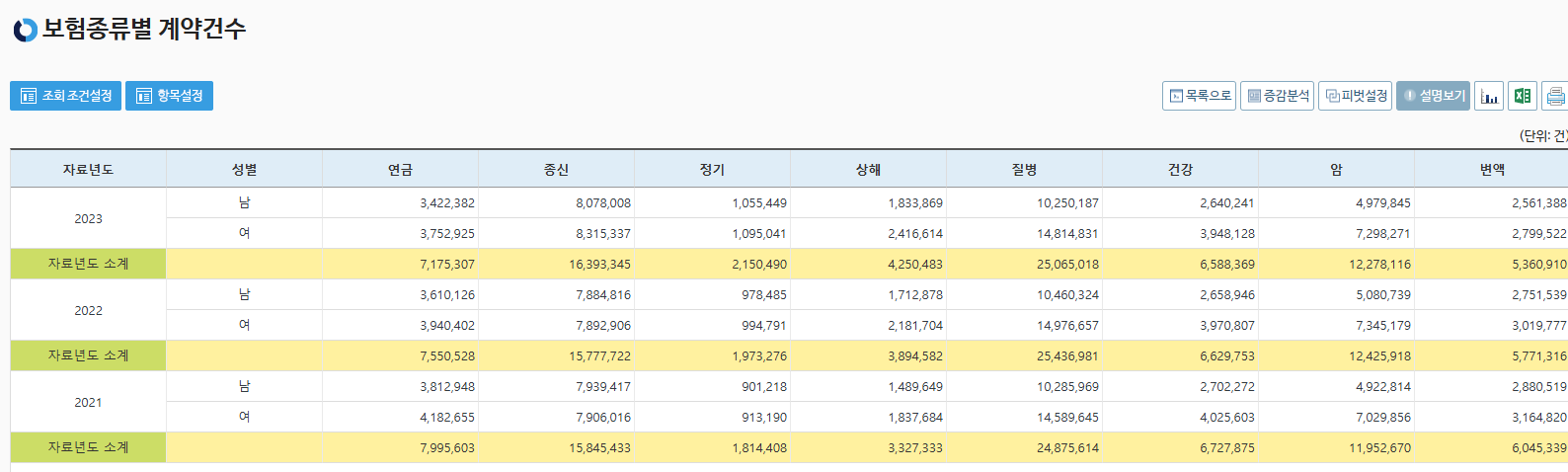
Task: Click the page title 보험종류별 계약건수
Action: [144, 29]
